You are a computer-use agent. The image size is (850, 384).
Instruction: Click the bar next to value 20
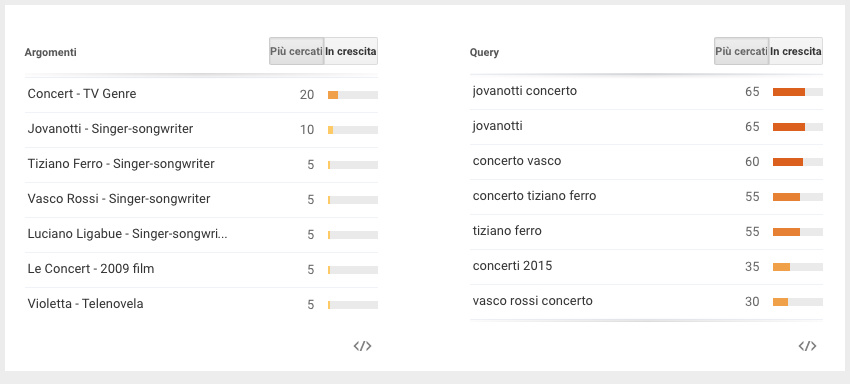point(353,95)
